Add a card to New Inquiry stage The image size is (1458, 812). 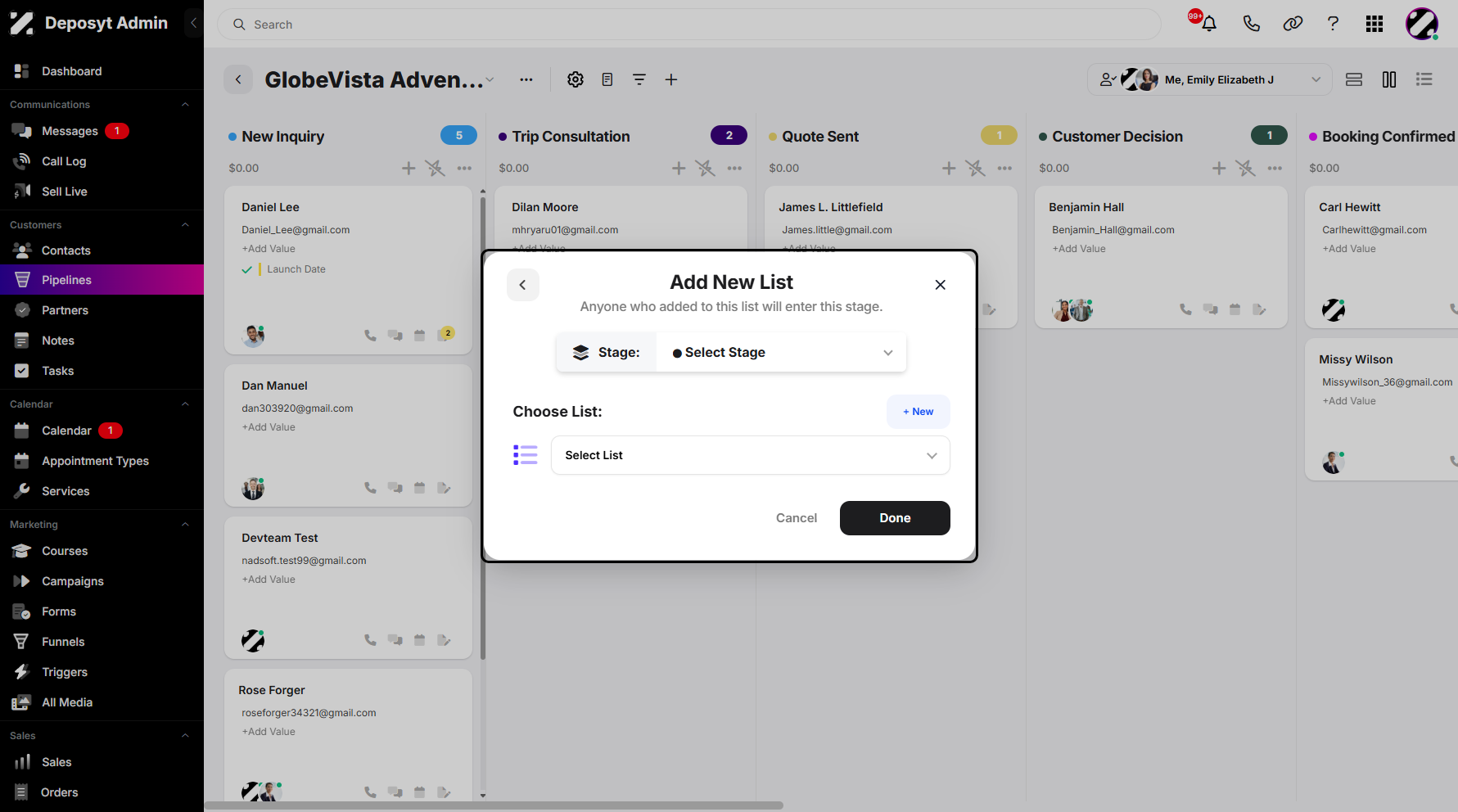pyautogui.click(x=409, y=168)
